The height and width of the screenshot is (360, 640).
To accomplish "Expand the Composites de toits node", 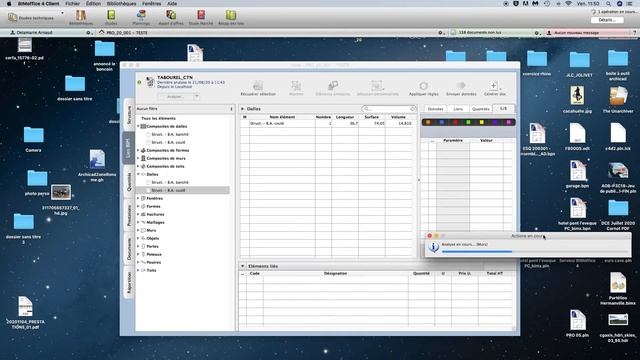I will coord(138,167).
